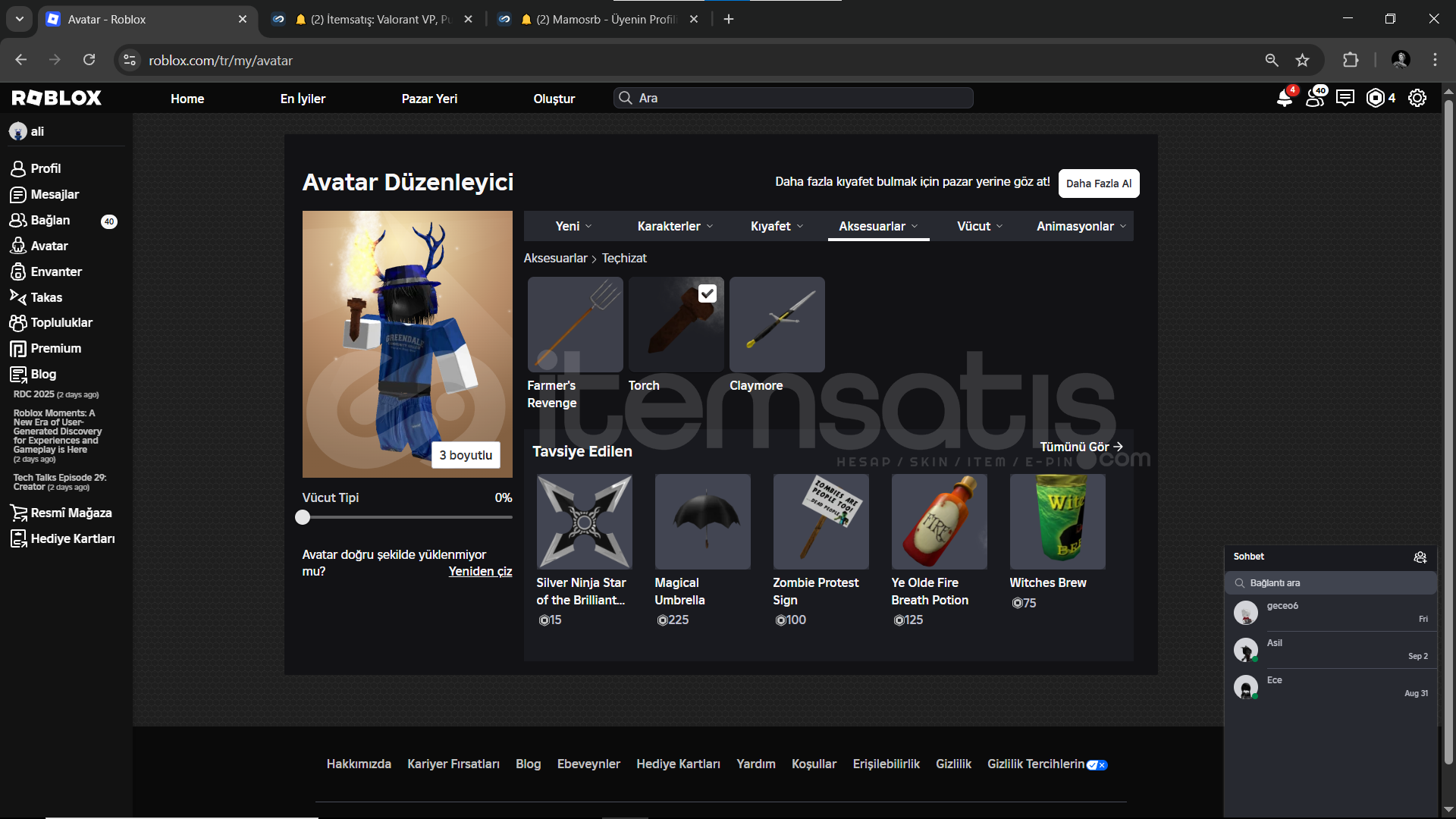
Task: Expand the Kıyafet dropdown
Action: click(777, 226)
